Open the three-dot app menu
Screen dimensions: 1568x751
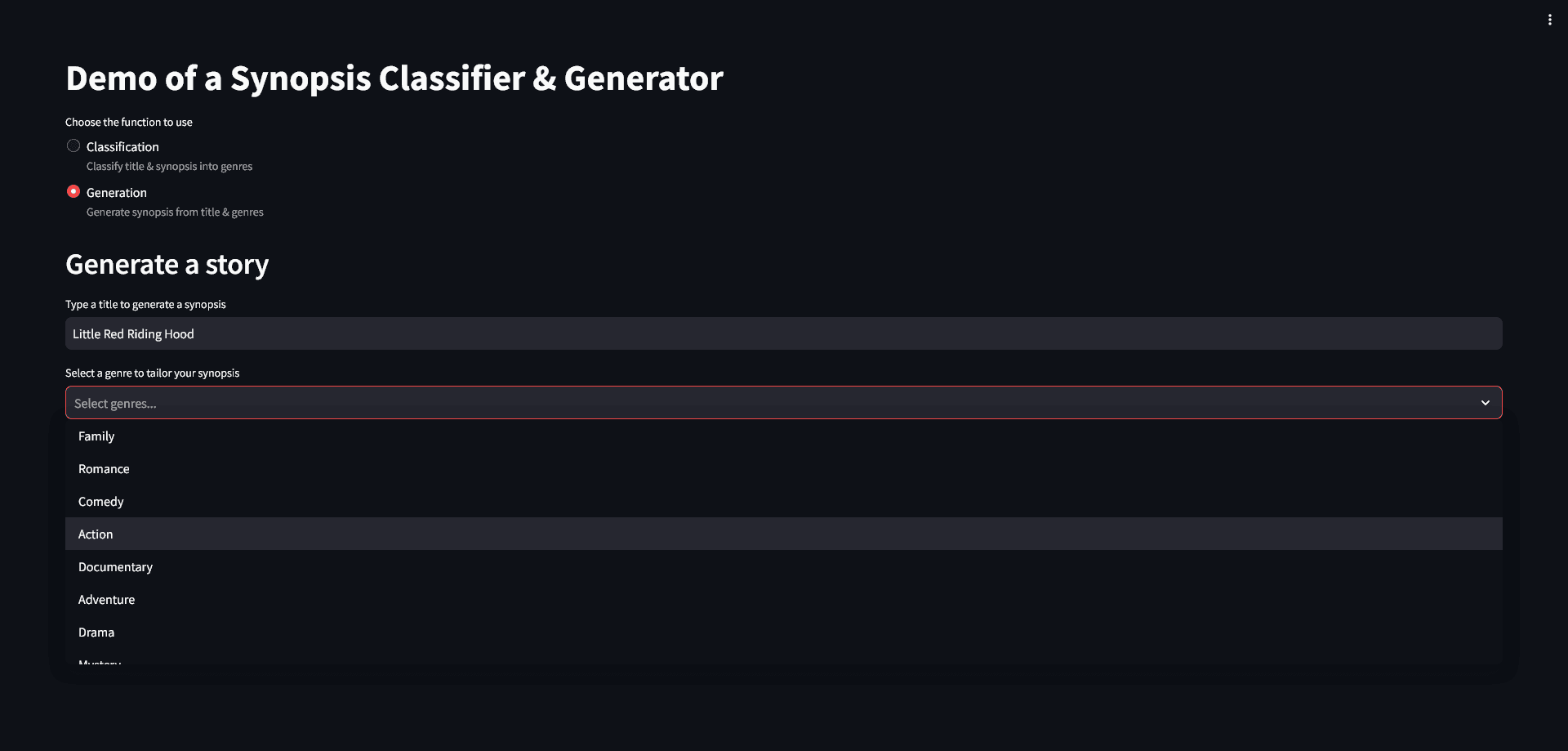(x=1549, y=20)
